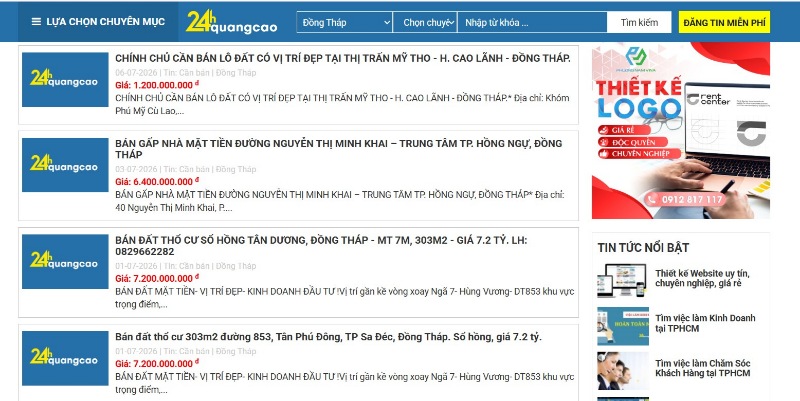Click the Đăng tin miễn phí button
Screen dimensions: 800x401
(724, 22)
